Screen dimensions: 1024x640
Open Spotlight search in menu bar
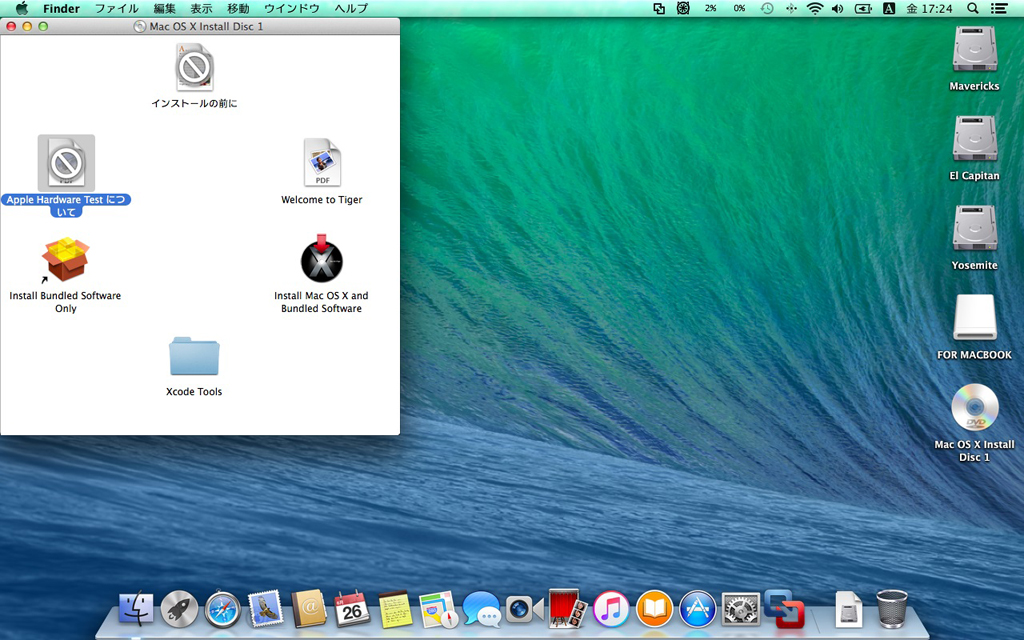click(972, 8)
